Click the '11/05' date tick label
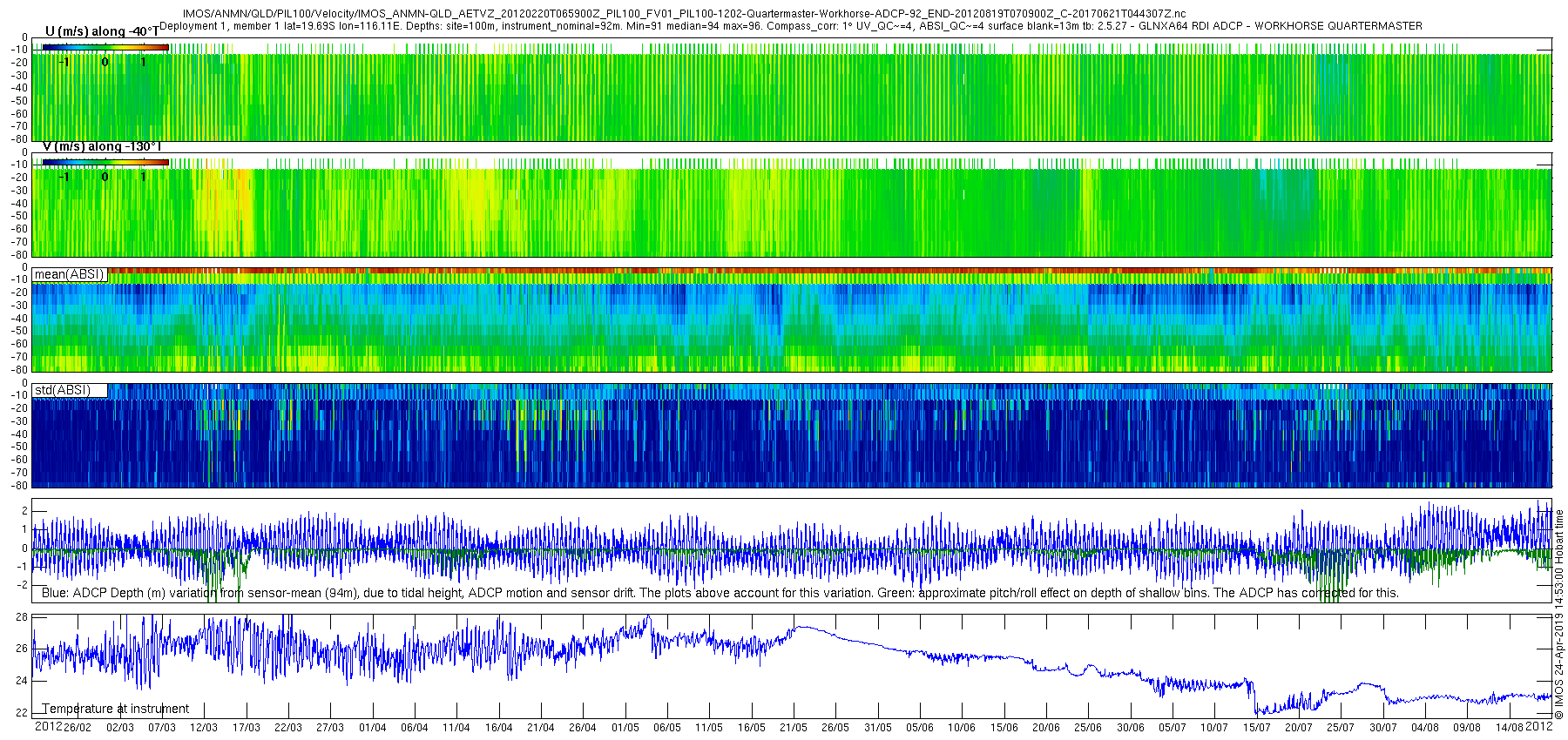The width and height of the screenshot is (1568, 740). tap(709, 728)
